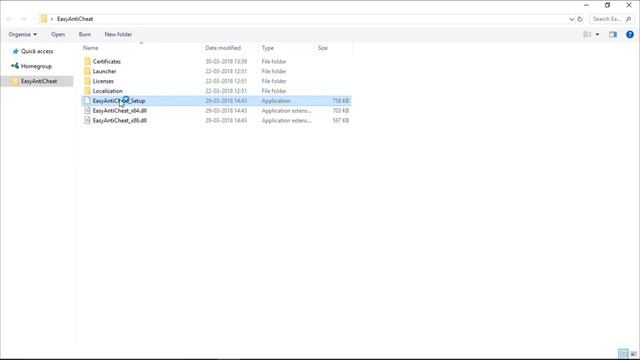The width and height of the screenshot is (640, 360).
Task: Select the EasyAntiCheat_x86.dll file name
Action: (120, 120)
